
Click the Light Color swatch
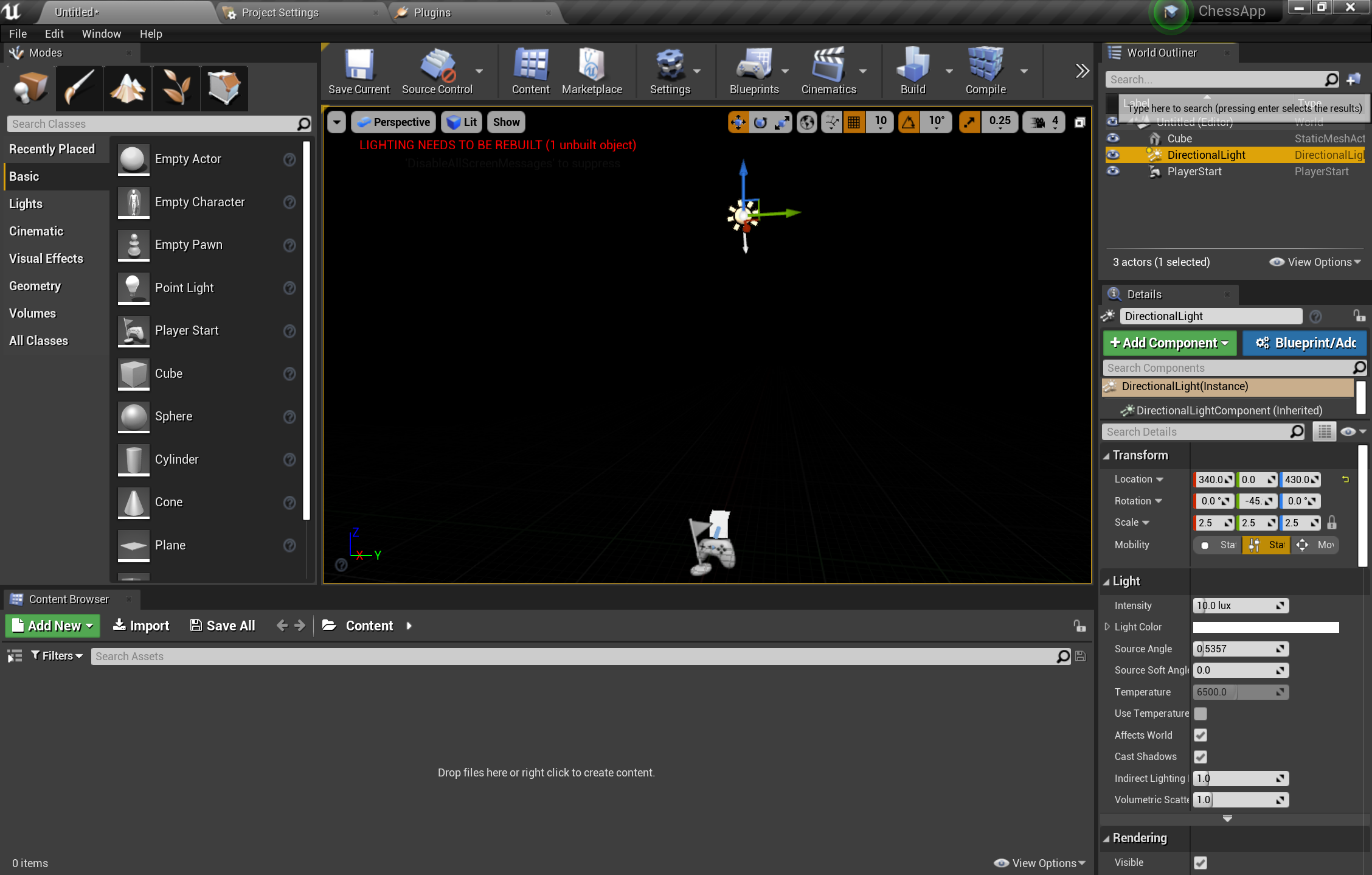(x=1265, y=627)
